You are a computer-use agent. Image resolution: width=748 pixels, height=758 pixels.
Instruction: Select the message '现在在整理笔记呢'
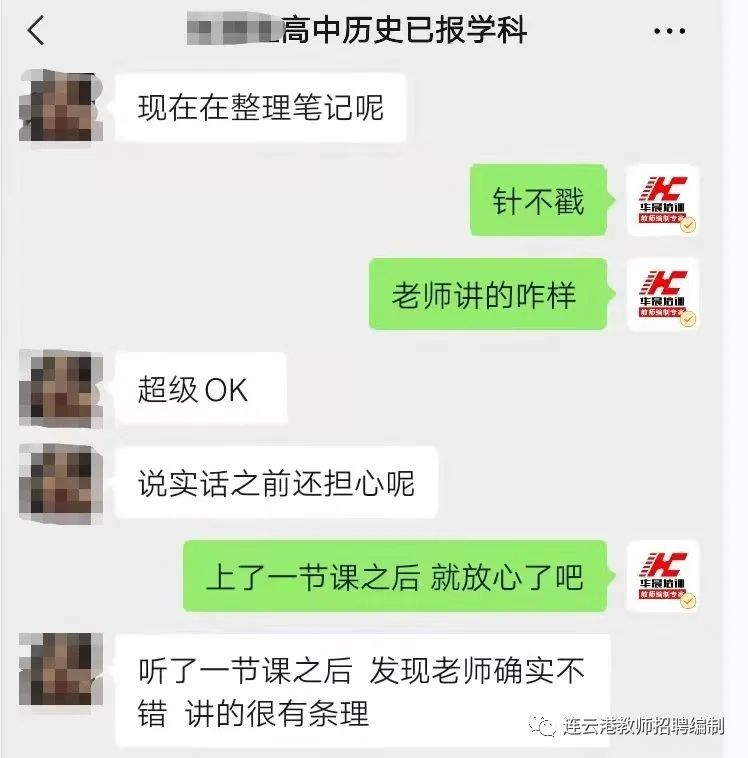[x=261, y=107]
